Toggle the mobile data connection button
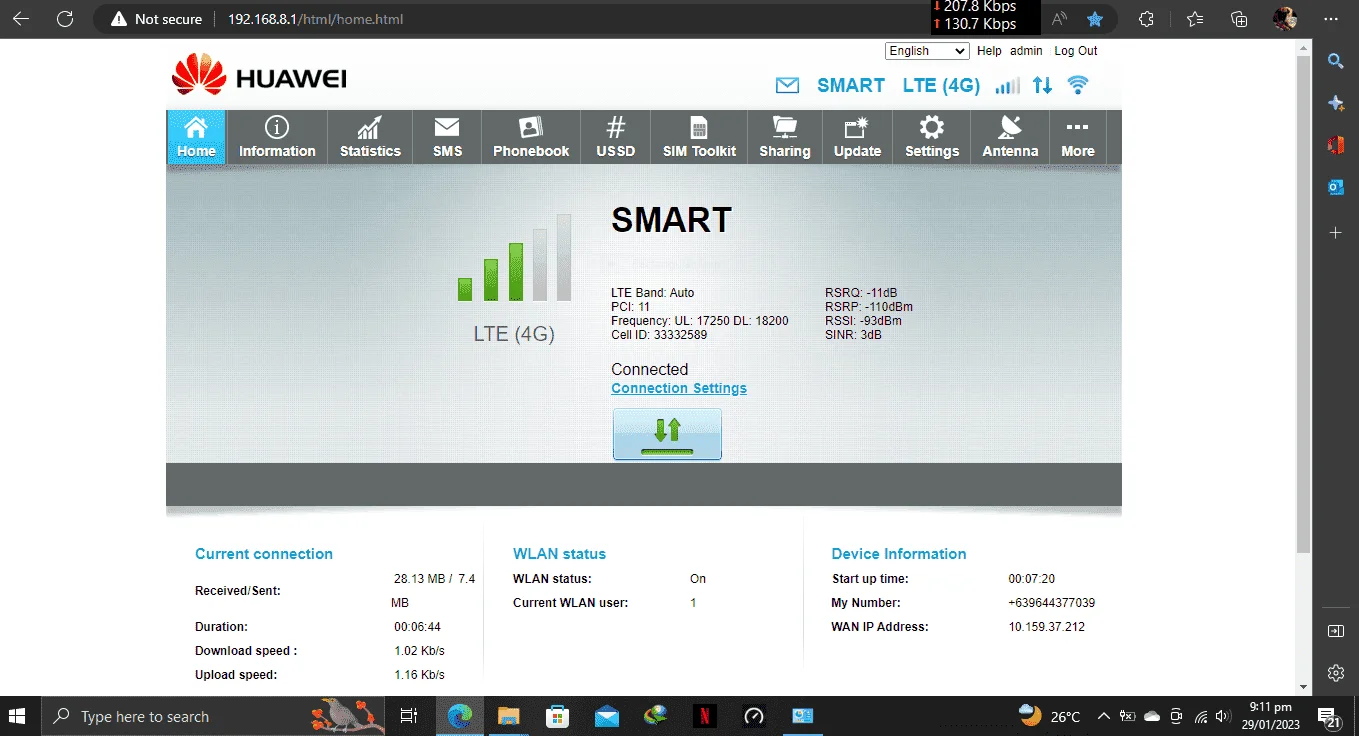The height and width of the screenshot is (736, 1359). (x=667, y=434)
